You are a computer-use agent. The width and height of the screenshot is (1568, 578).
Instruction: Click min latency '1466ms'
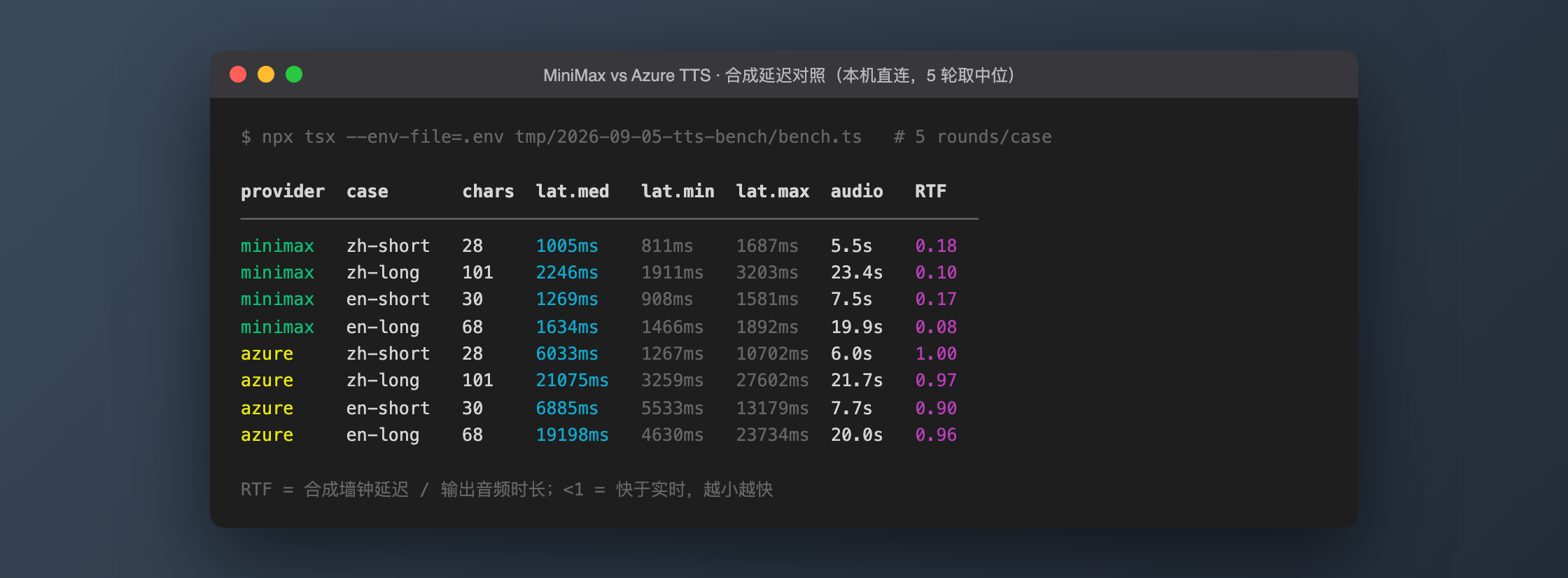672,327
